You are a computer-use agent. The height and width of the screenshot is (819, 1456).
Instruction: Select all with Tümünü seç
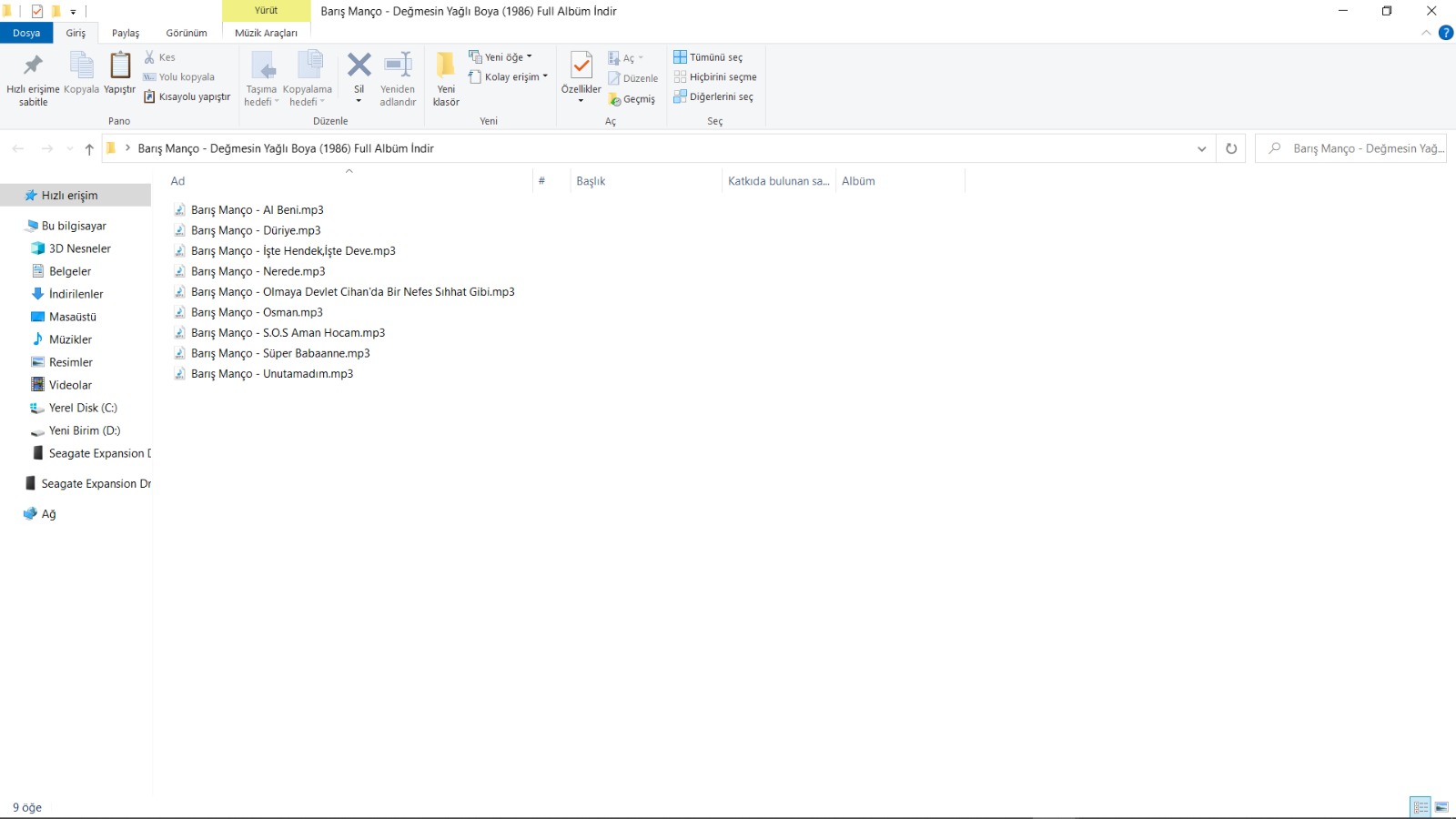click(x=708, y=57)
